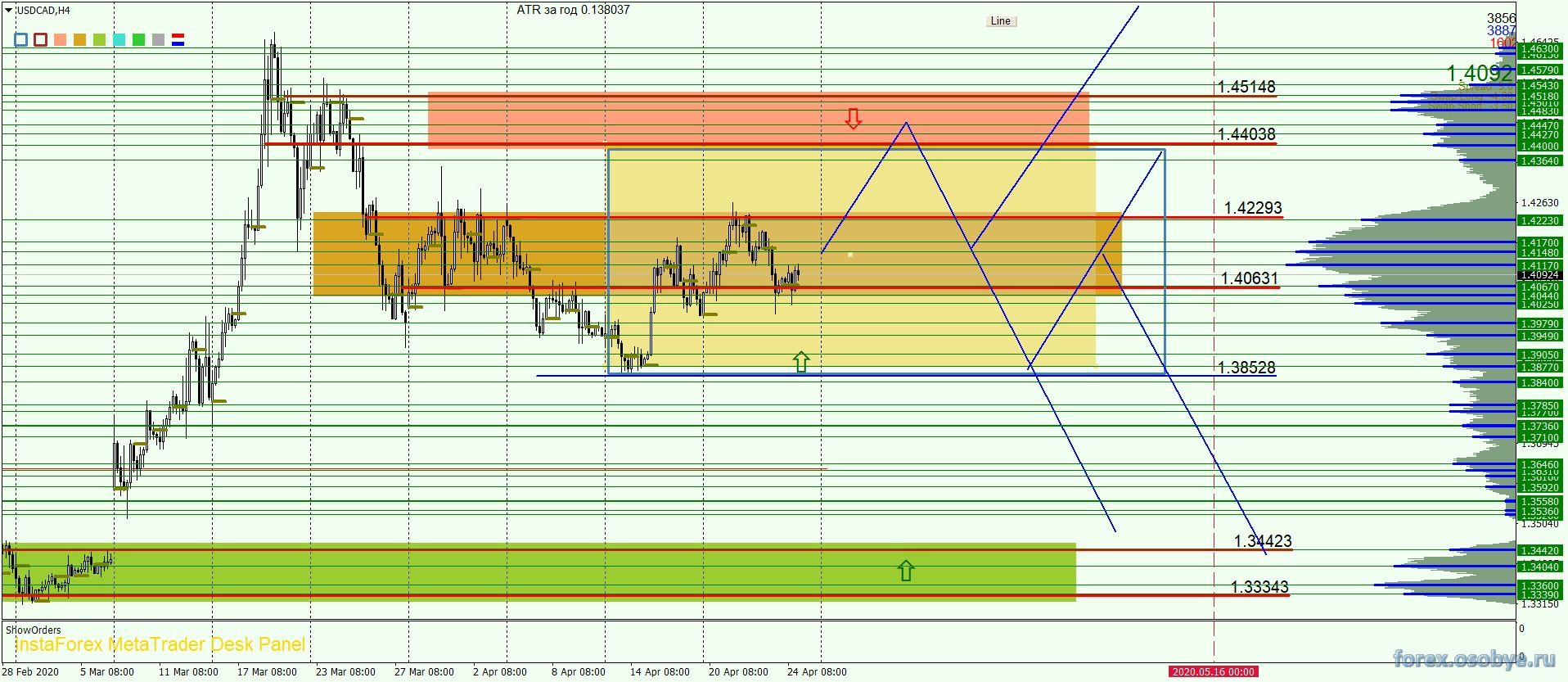Pick the salmon color swatch
The height and width of the screenshot is (682, 1568).
point(60,39)
